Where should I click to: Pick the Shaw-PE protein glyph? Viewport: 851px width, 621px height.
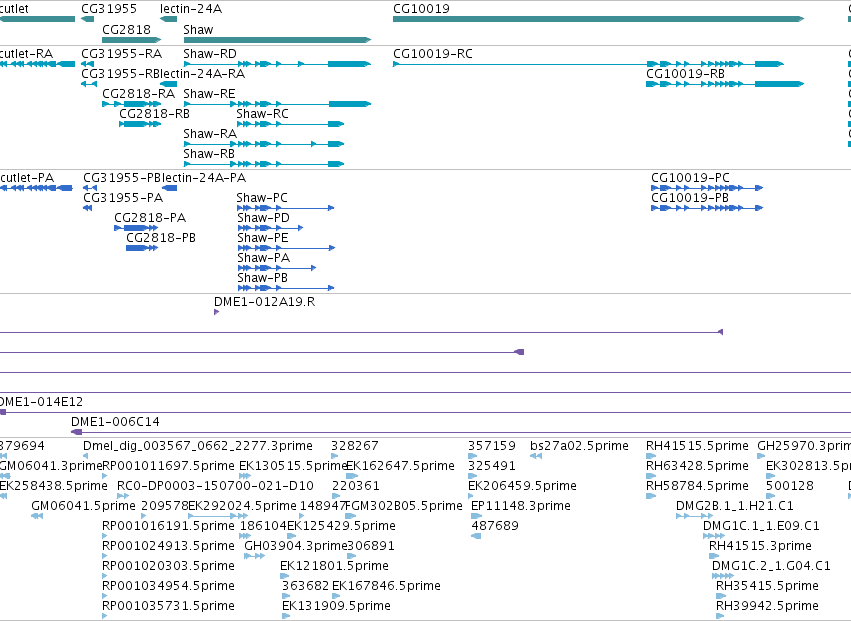coord(286,248)
